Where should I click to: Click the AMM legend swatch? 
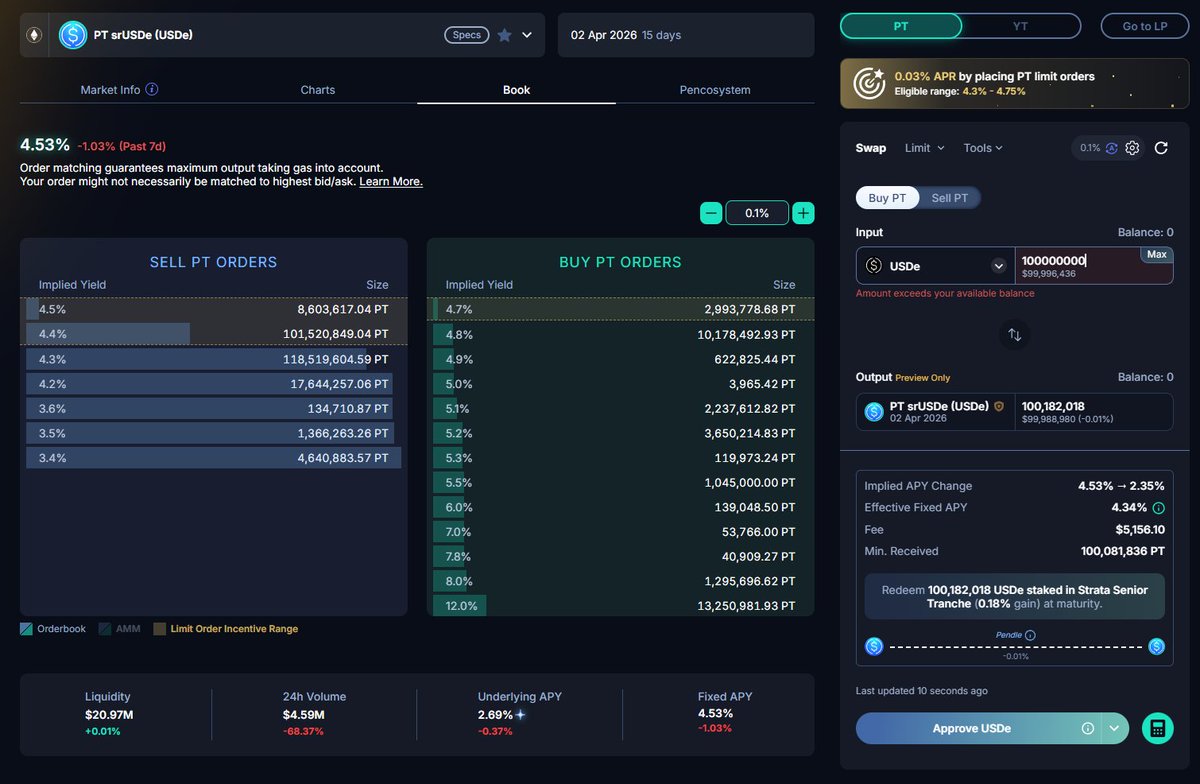(x=105, y=629)
